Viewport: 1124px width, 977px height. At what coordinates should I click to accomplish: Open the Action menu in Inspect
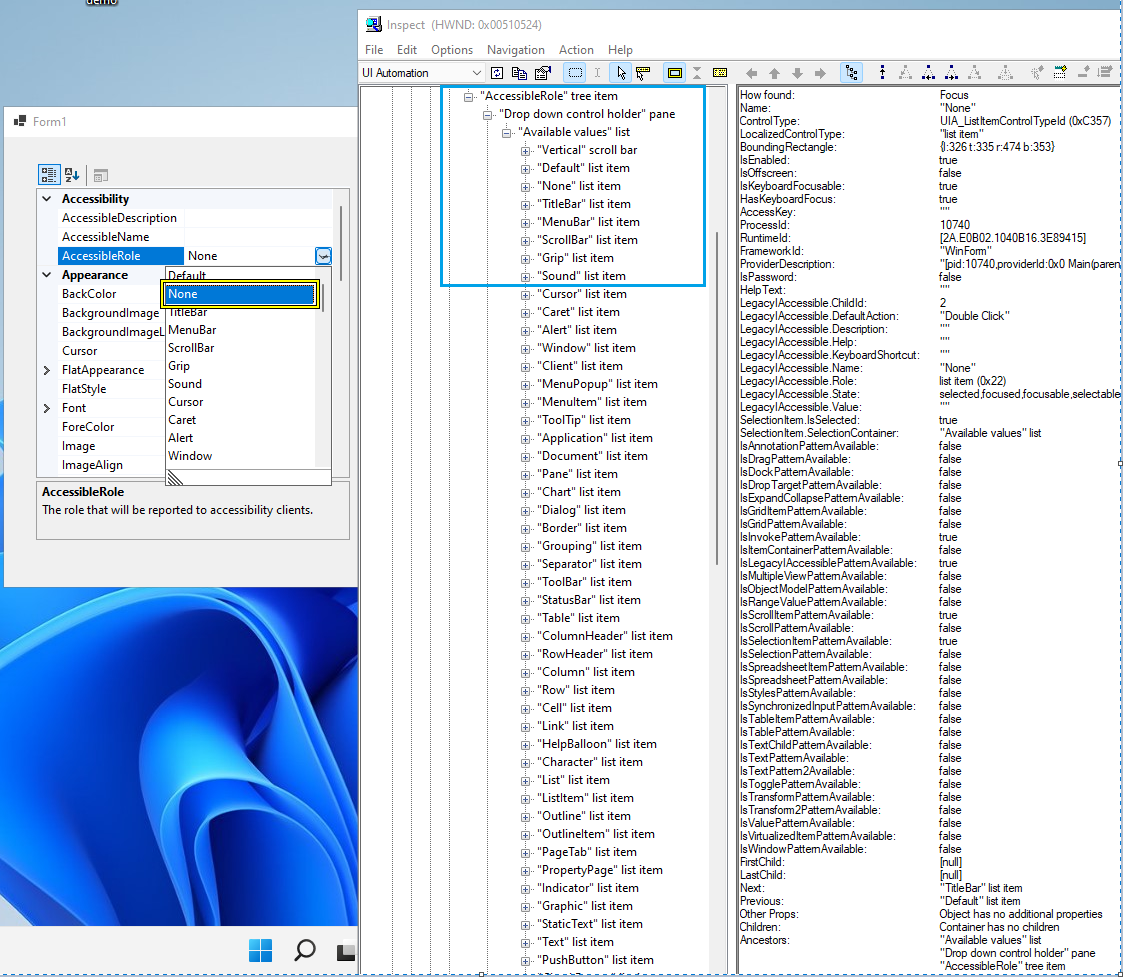click(577, 49)
